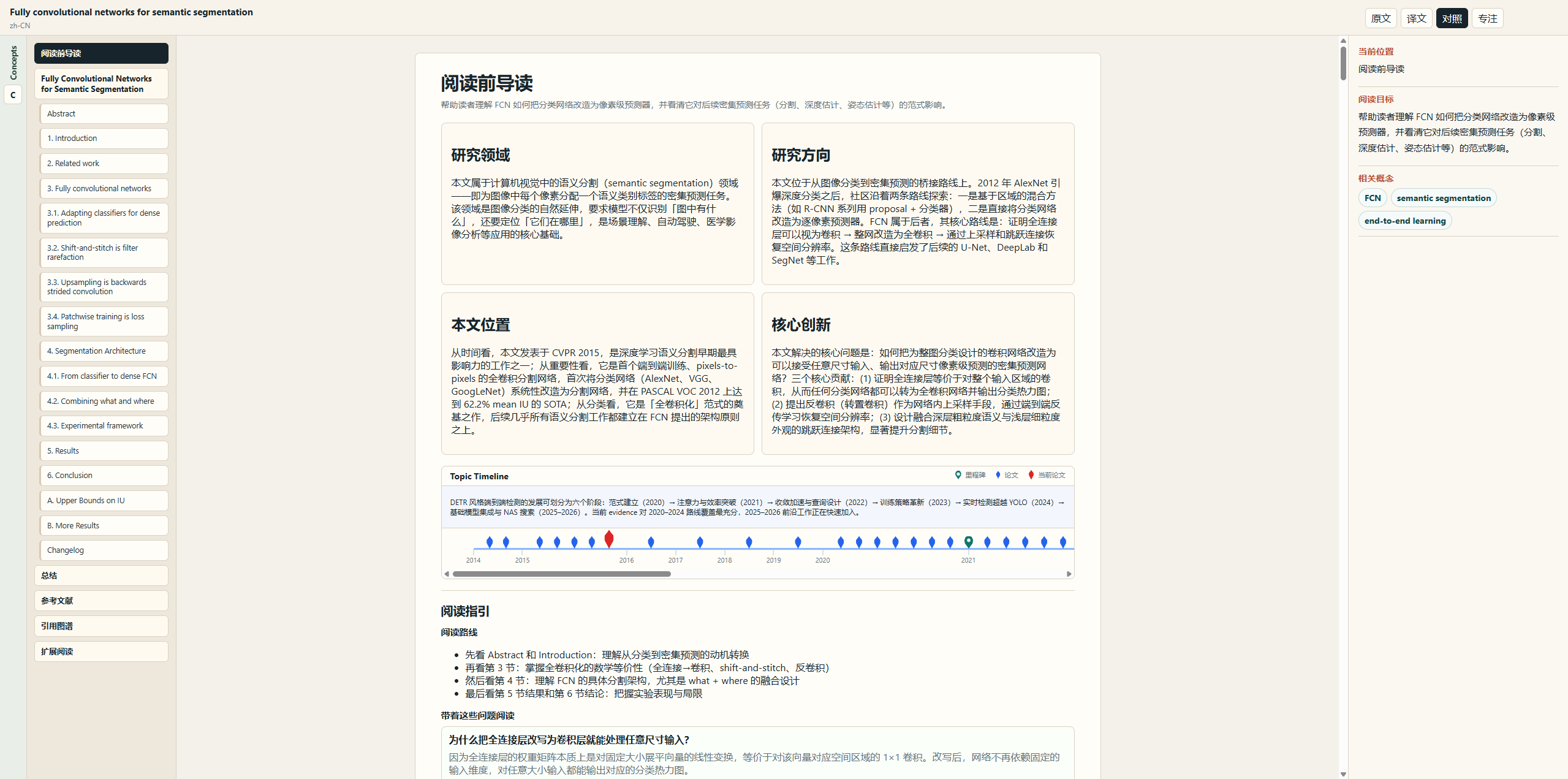Open the 引用图谱 section
The height and width of the screenshot is (779, 1568).
click(x=101, y=626)
